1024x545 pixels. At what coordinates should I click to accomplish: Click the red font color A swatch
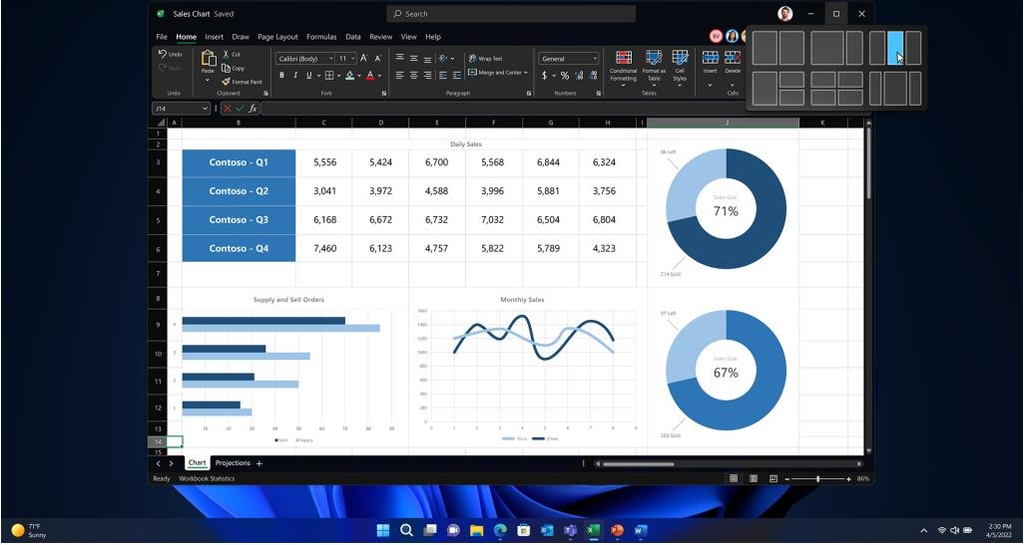coord(370,75)
